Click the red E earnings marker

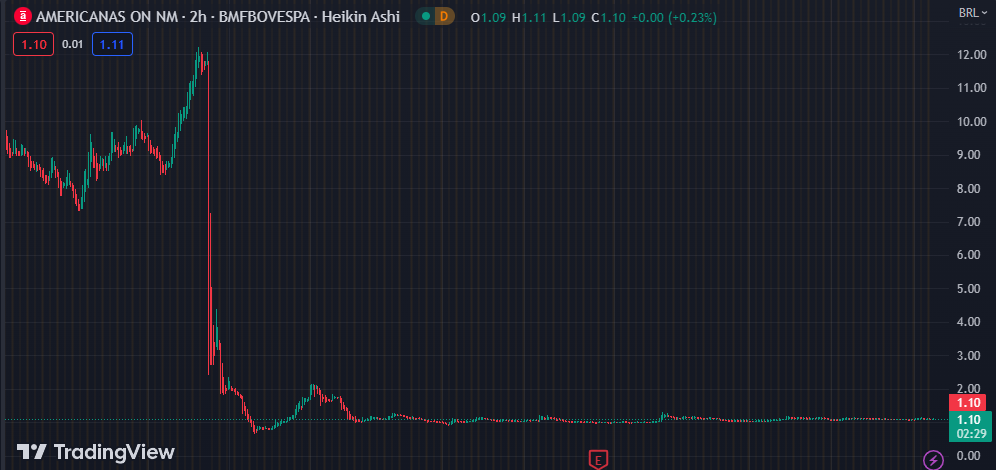(598, 459)
